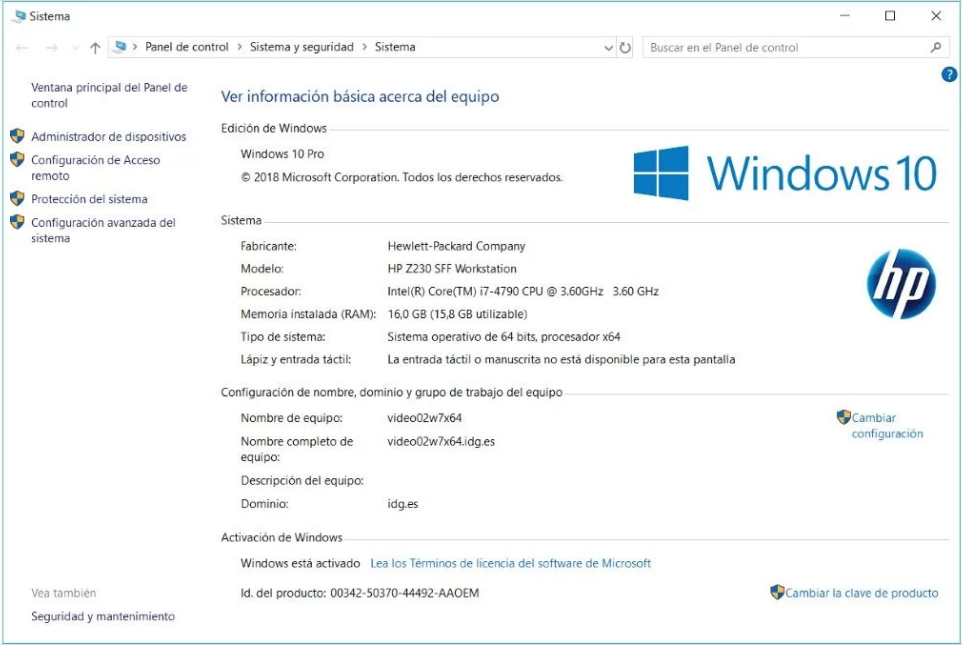Read the Microsoft software license terms link

click(x=510, y=563)
